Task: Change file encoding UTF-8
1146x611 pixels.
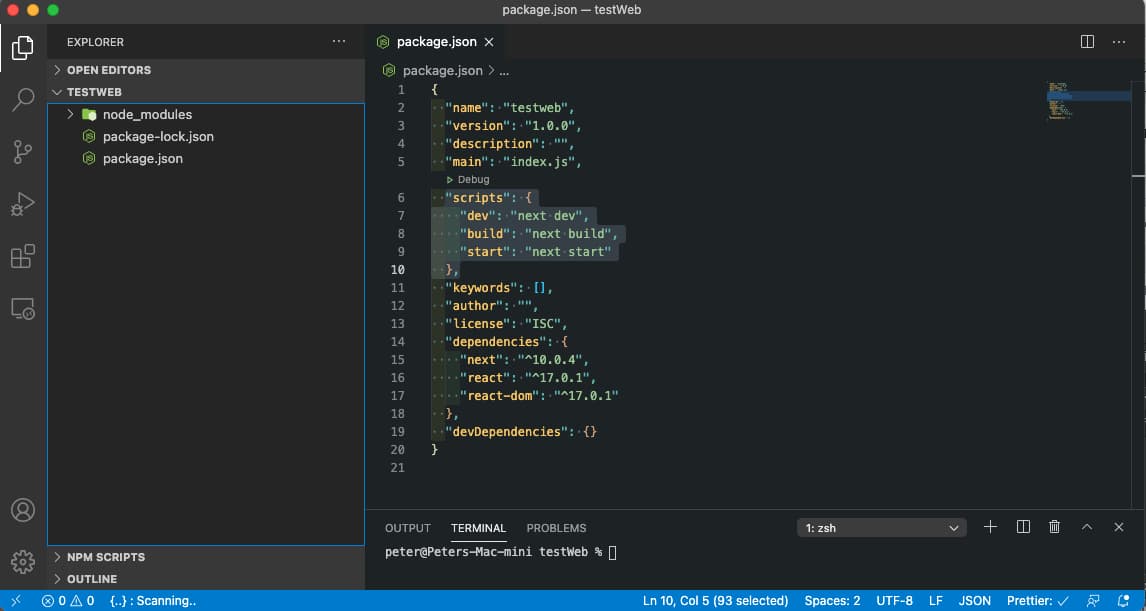Action: click(x=895, y=601)
